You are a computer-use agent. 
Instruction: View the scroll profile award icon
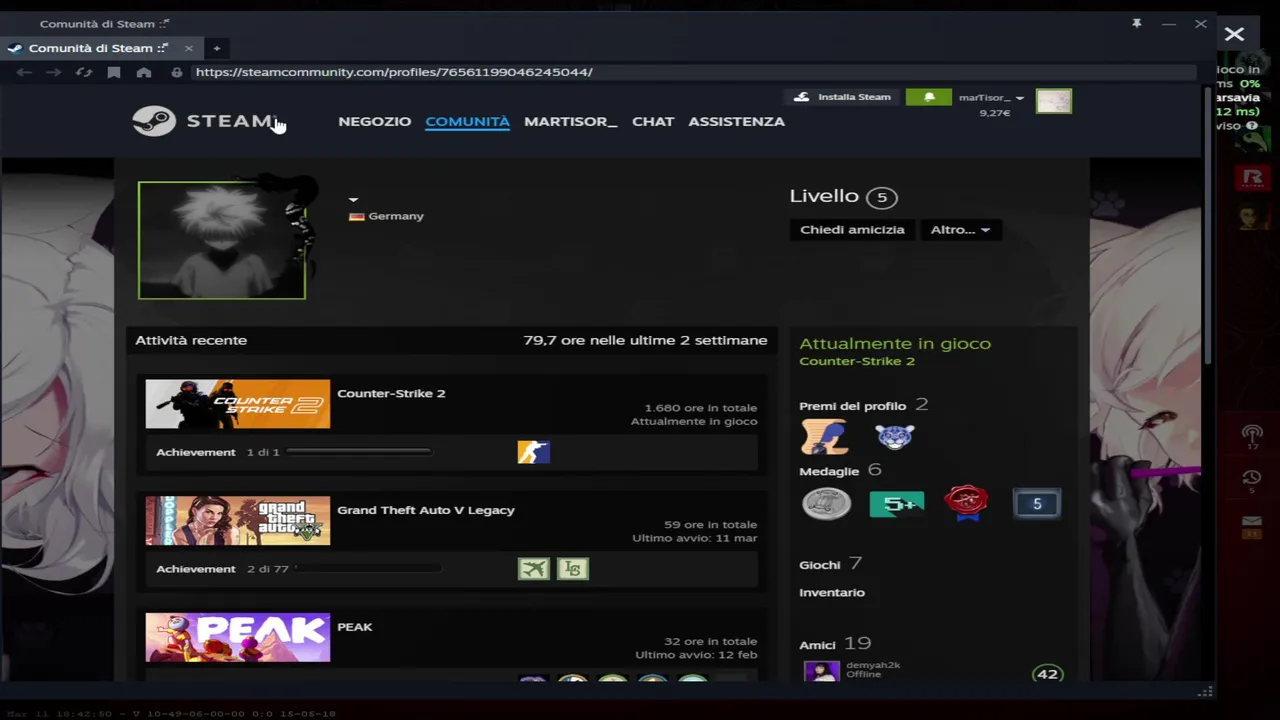[824, 437]
